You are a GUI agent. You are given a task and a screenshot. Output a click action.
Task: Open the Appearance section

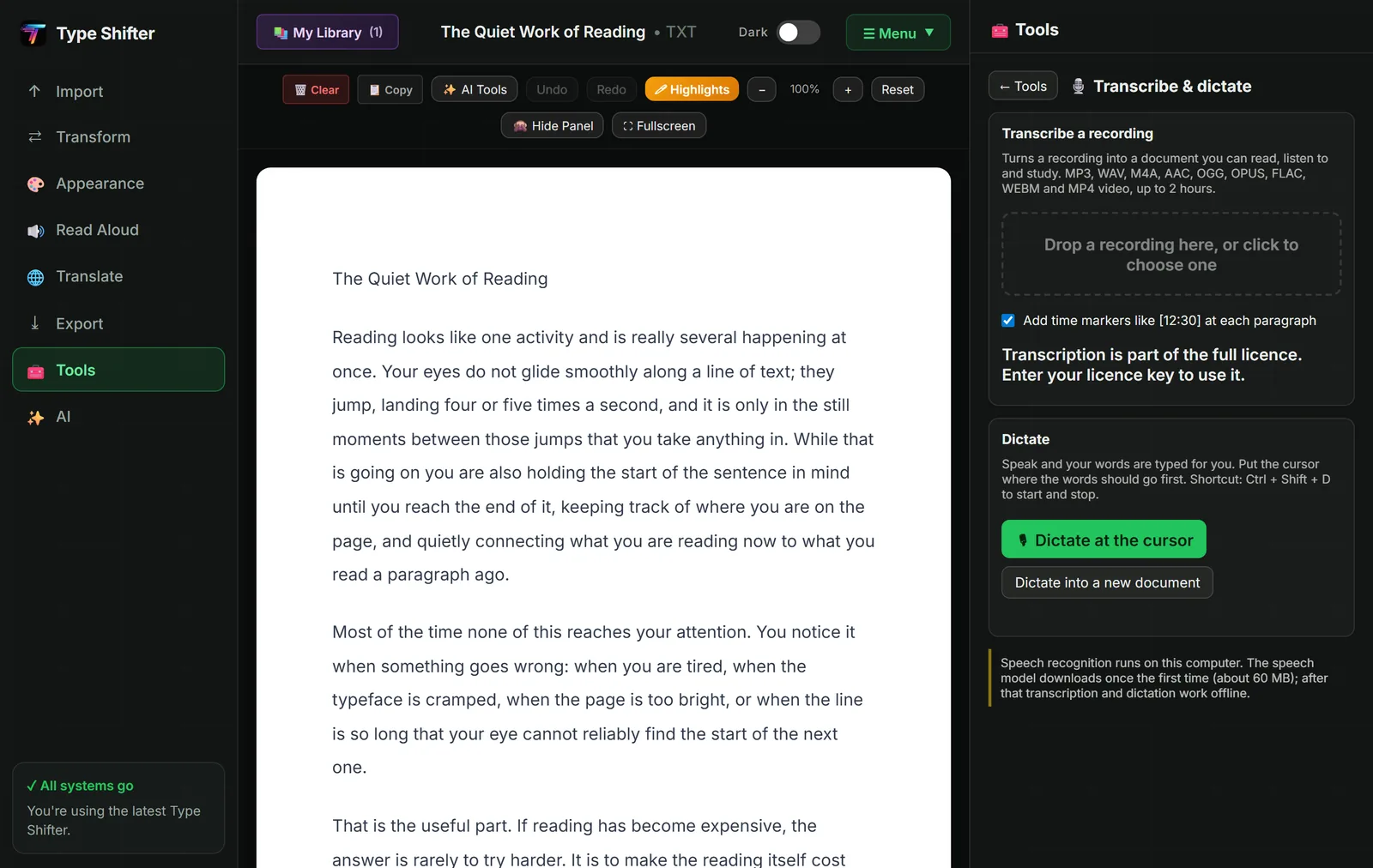[x=118, y=184]
